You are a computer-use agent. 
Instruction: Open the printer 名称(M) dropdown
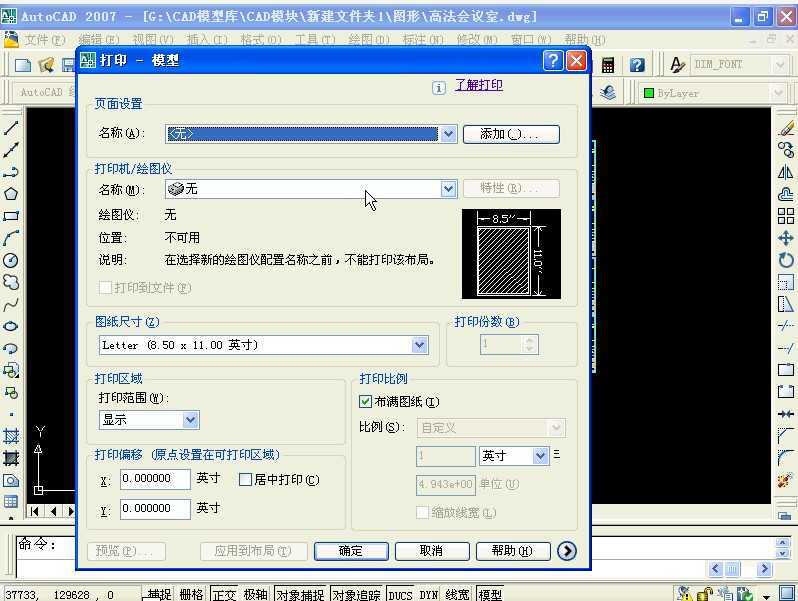pos(448,189)
